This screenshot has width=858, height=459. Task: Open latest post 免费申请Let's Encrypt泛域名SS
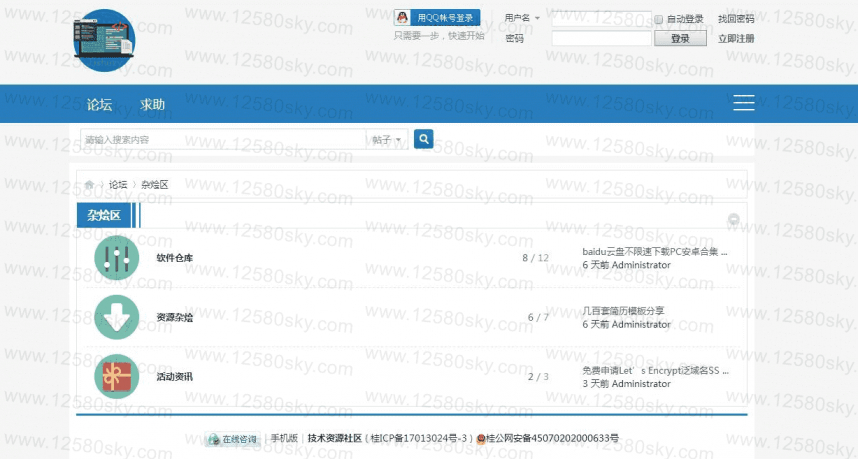pyautogui.click(x=655, y=370)
